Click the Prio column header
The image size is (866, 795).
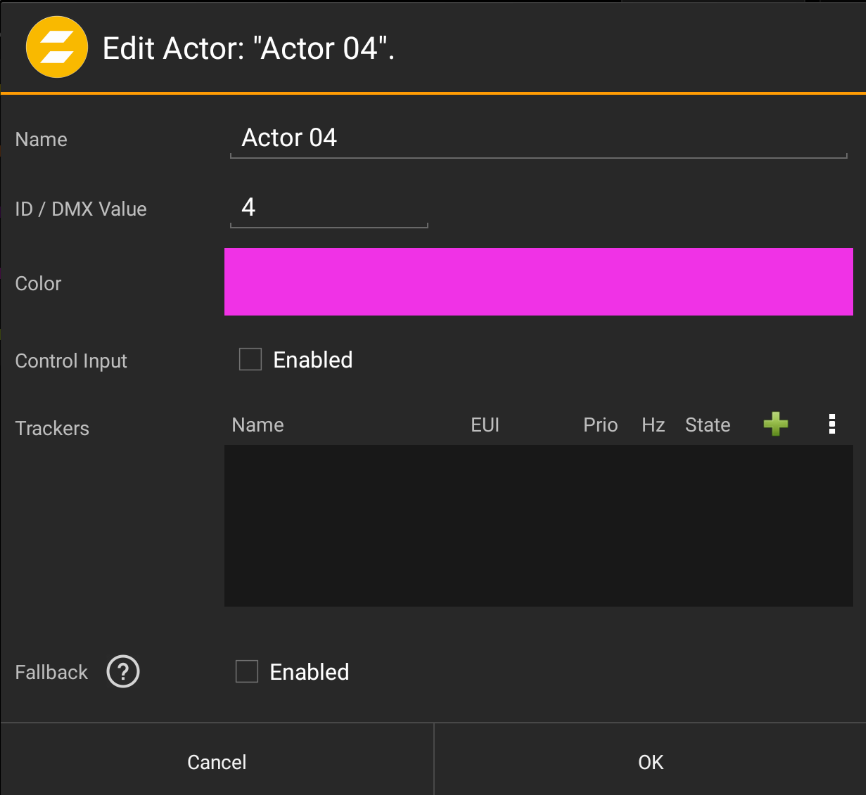[x=600, y=424]
